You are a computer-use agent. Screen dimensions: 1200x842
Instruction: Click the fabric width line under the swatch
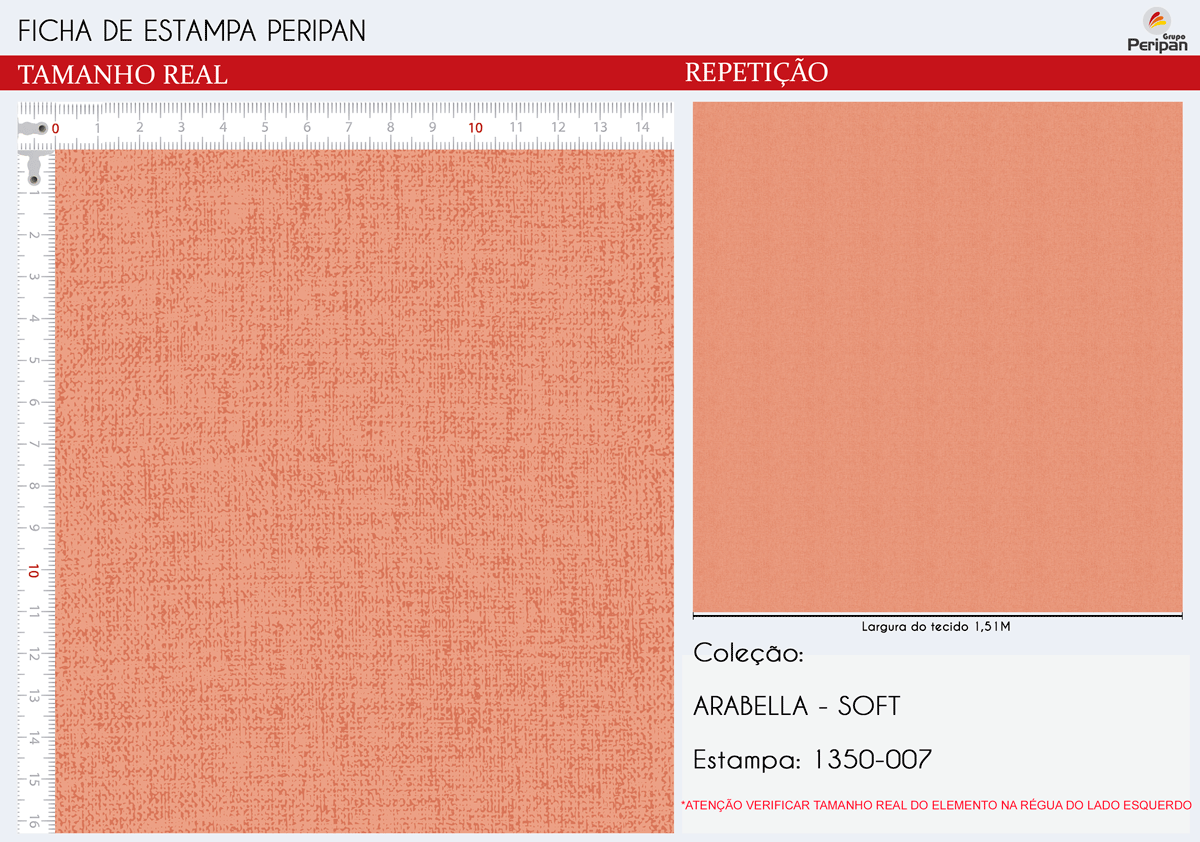pos(937,613)
